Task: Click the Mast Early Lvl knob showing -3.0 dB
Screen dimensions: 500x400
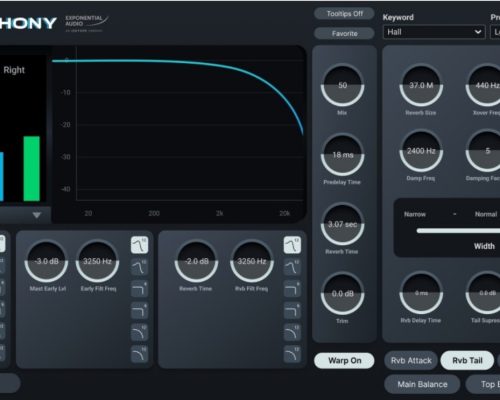Action: pos(46,261)
